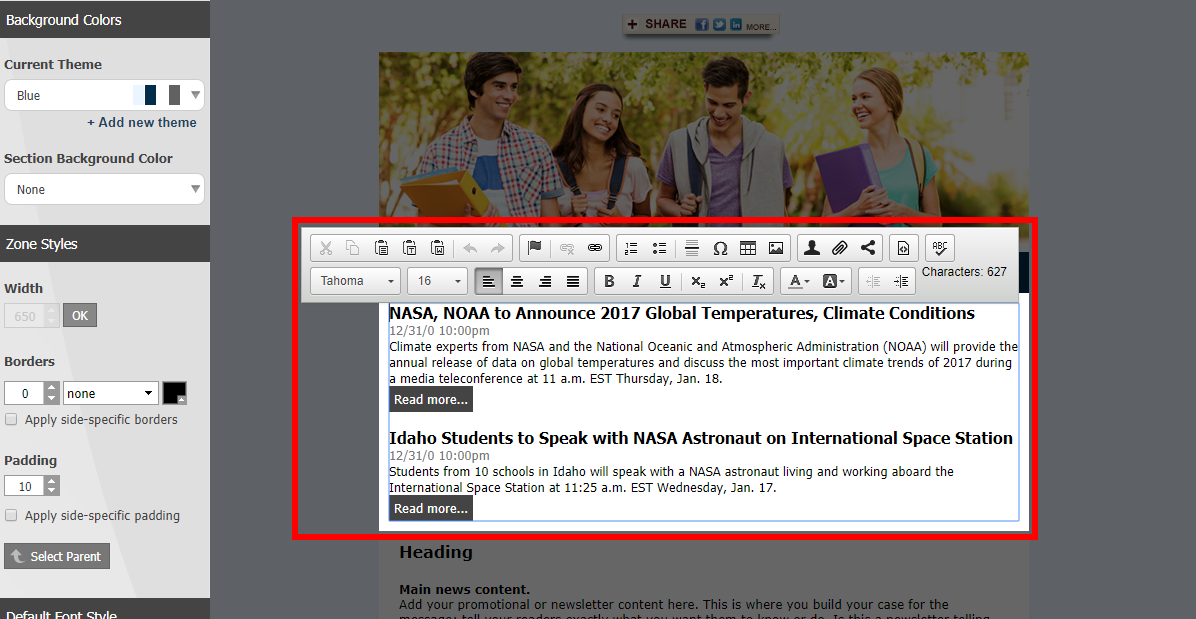
Task: Click the increase indent icon
Action: coord(901,281)
